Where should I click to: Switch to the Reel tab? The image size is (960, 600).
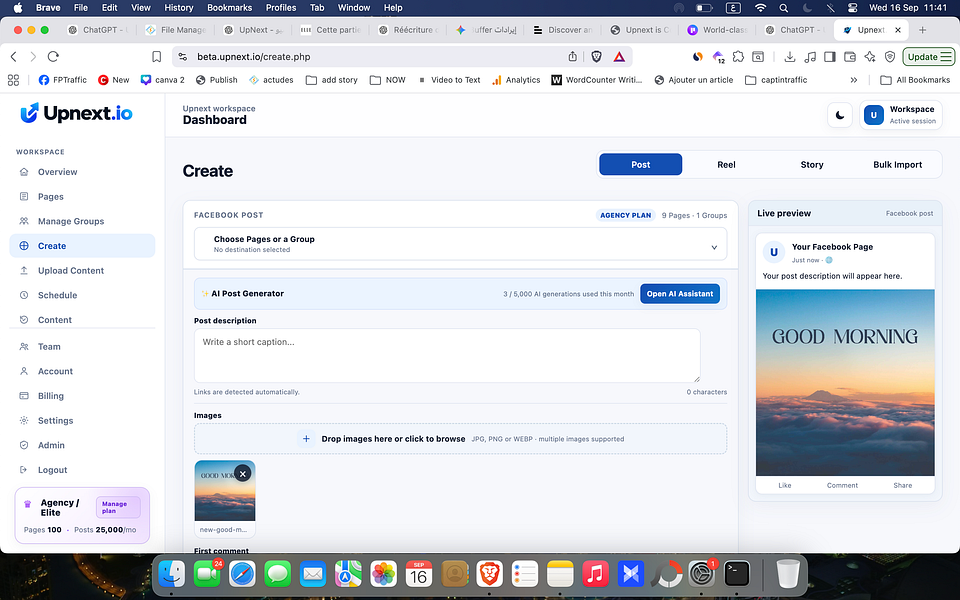click(x=726, y=165)
